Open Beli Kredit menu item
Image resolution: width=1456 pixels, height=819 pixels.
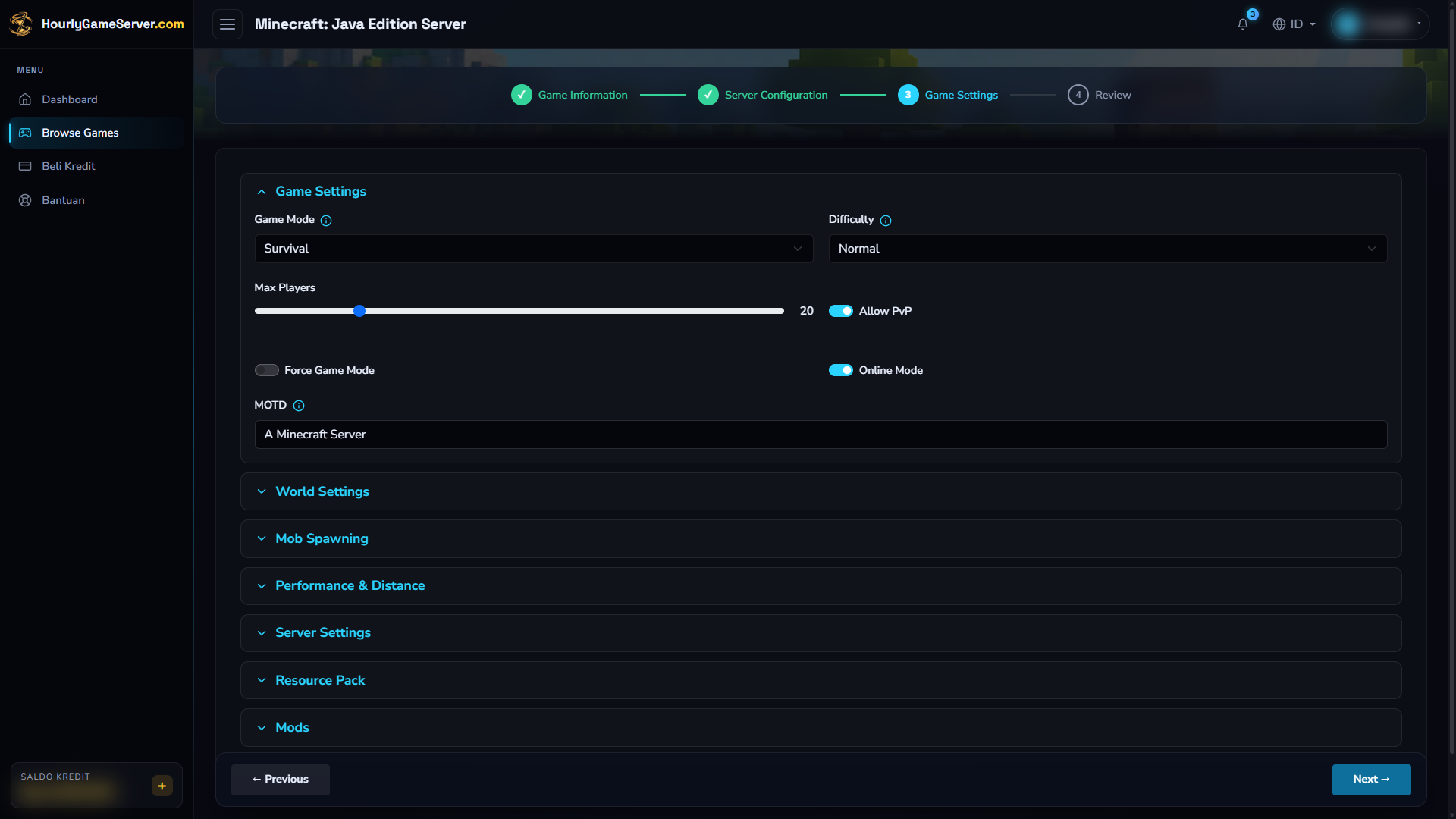pos(96,166)
